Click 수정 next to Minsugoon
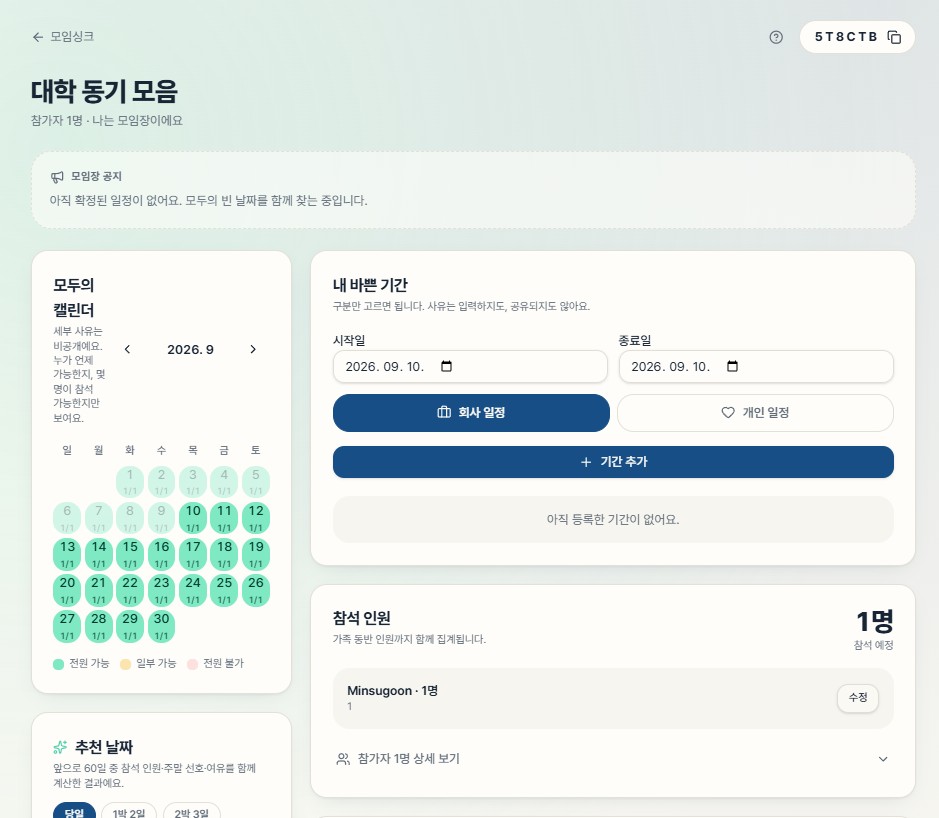The height and width of the screenshot is (818, 939). 858,698
